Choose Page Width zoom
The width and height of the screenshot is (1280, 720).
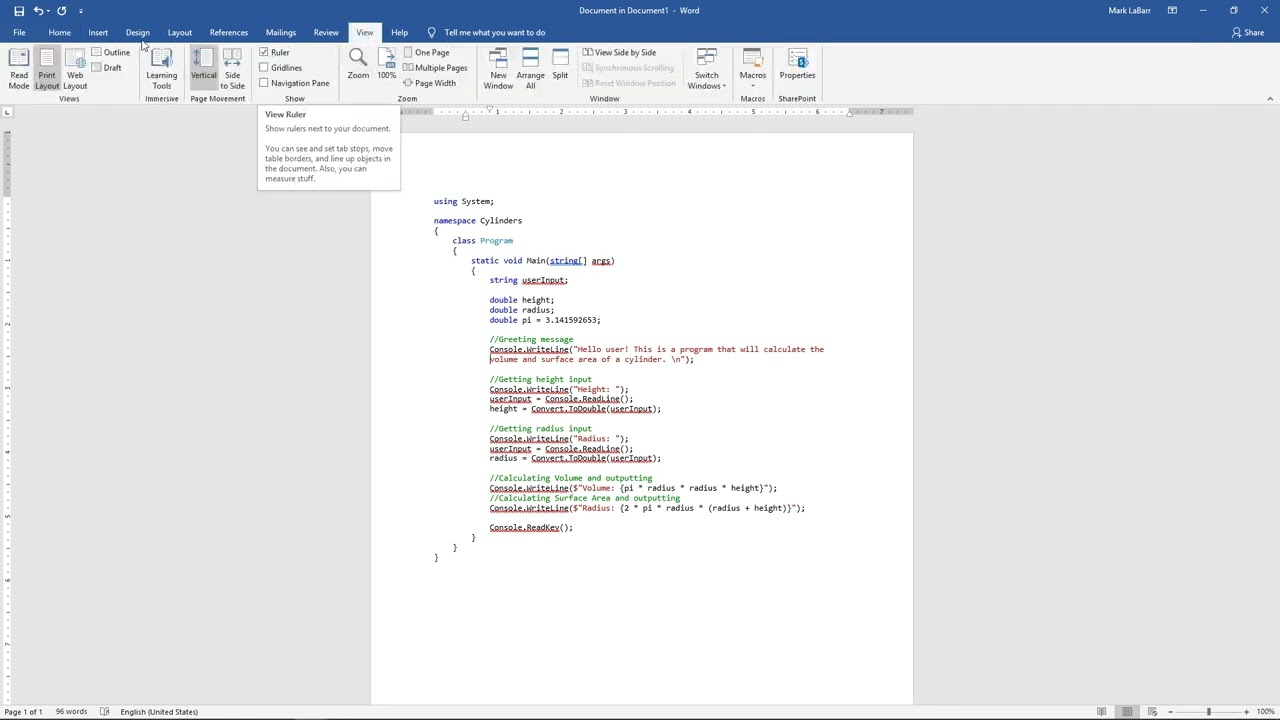(430, 83)
